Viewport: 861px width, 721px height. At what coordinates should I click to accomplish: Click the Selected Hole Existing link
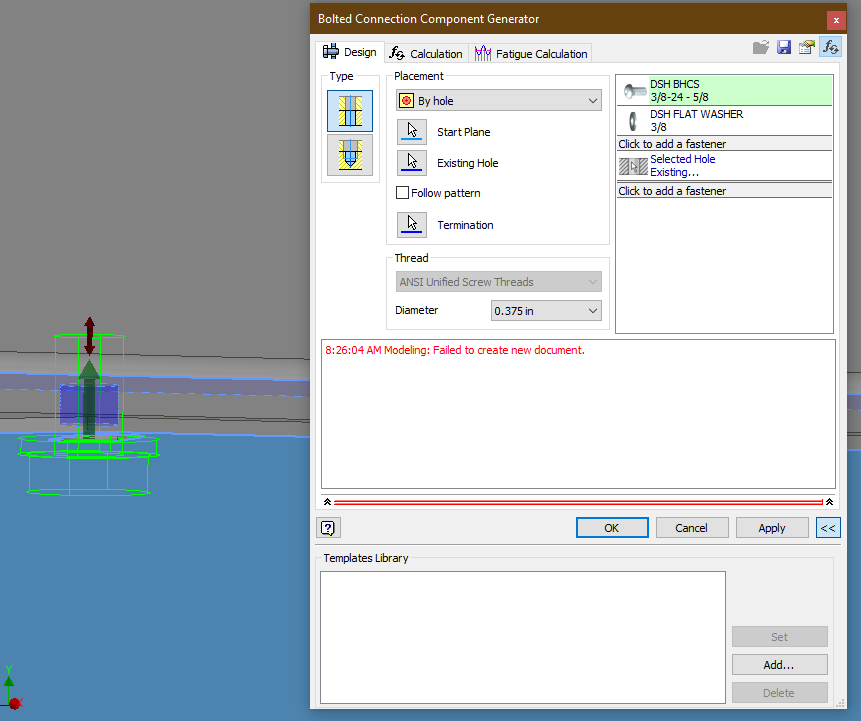(x=683, y=163)
